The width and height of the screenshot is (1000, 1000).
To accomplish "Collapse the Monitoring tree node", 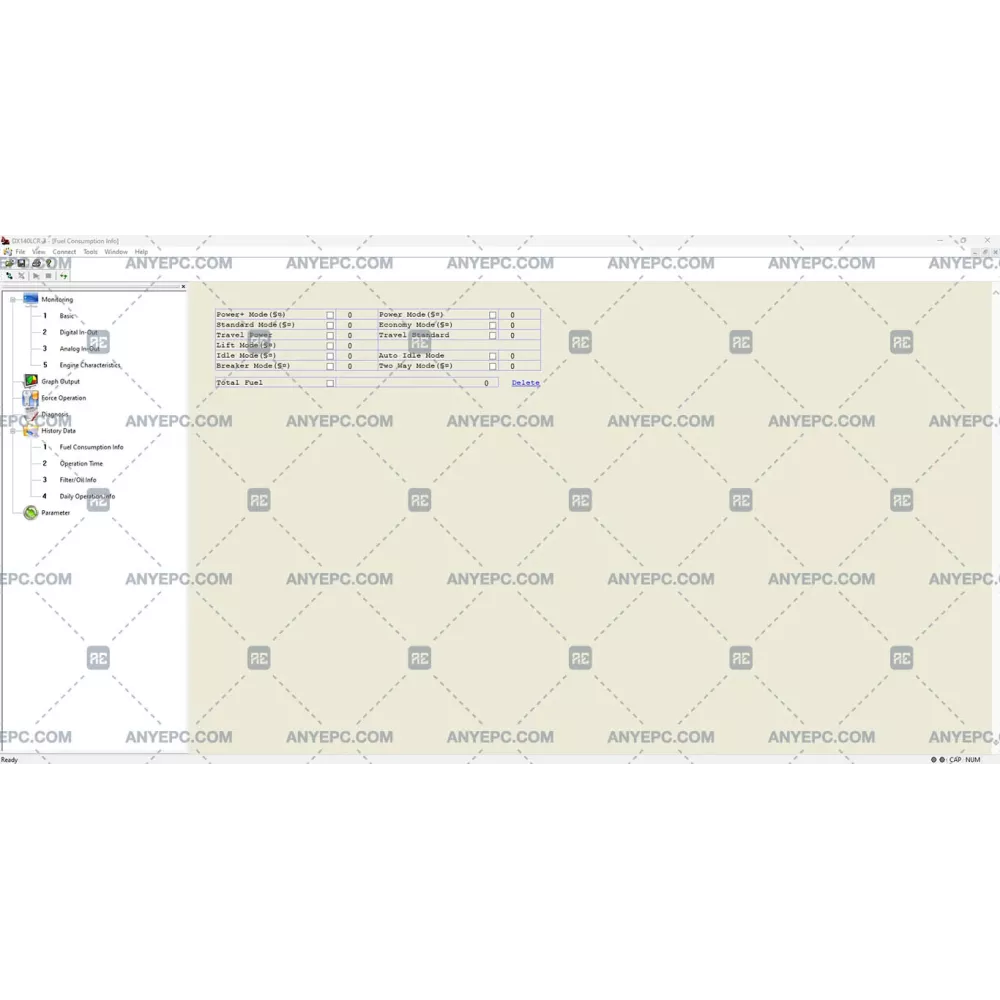I will [13, 299].
